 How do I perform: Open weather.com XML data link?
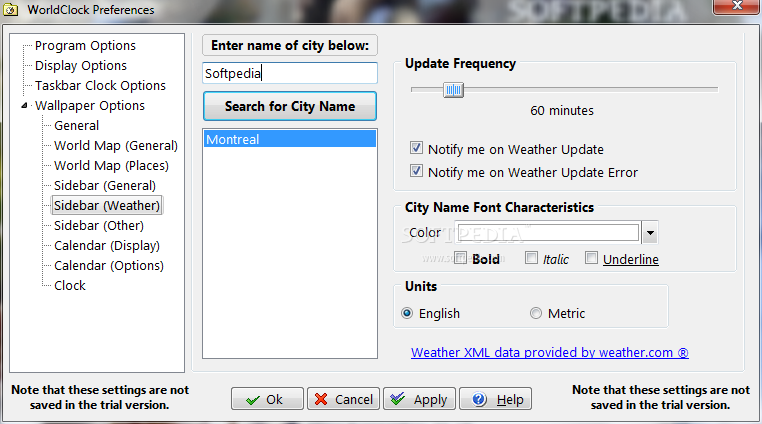click(x=550, y=352)
